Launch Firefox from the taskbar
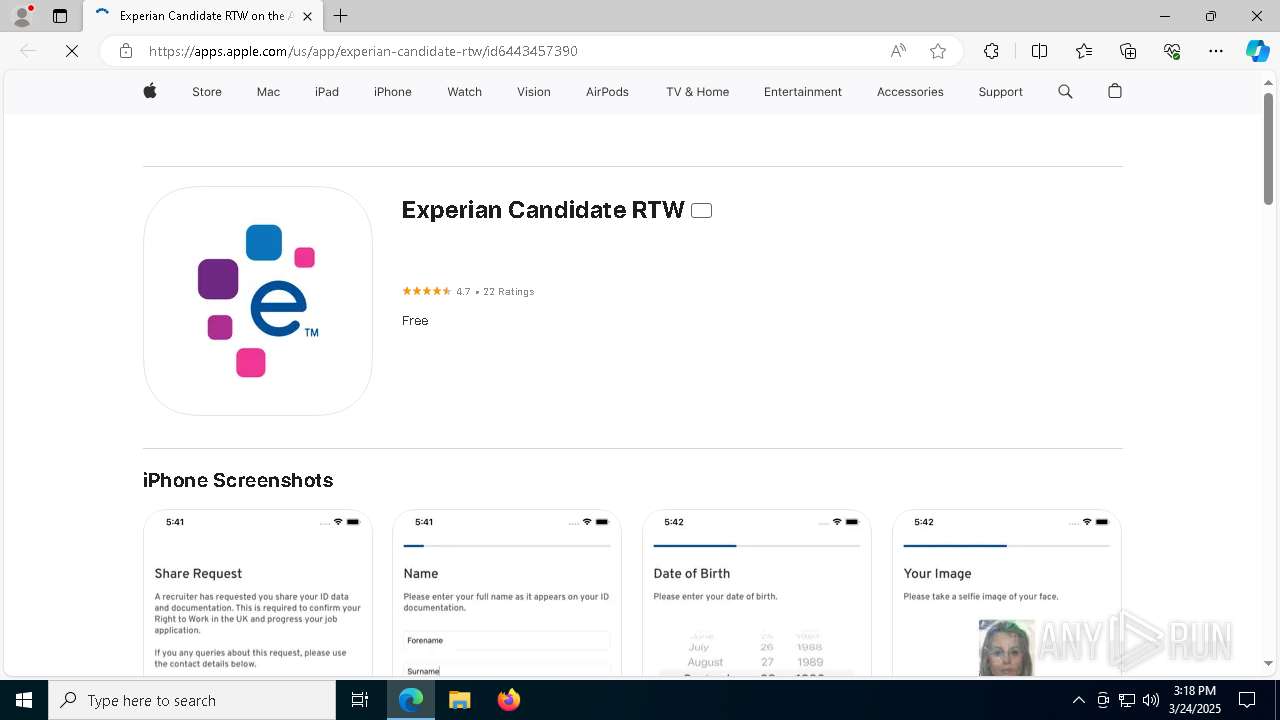The width and height of the screenshot is (1280, 720). pos(509,700)
